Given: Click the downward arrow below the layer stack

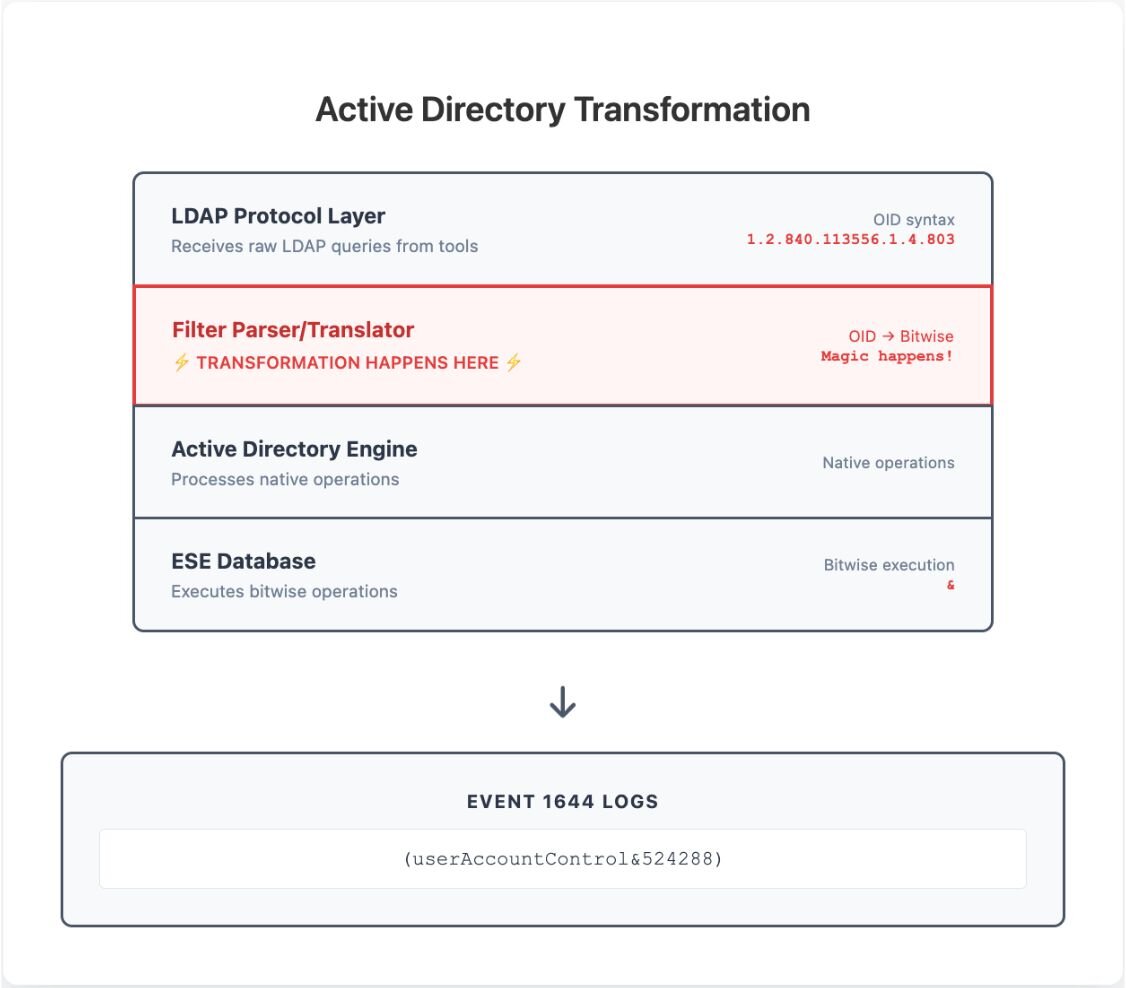Looking at the screenshot, I should tap(563, 704).
